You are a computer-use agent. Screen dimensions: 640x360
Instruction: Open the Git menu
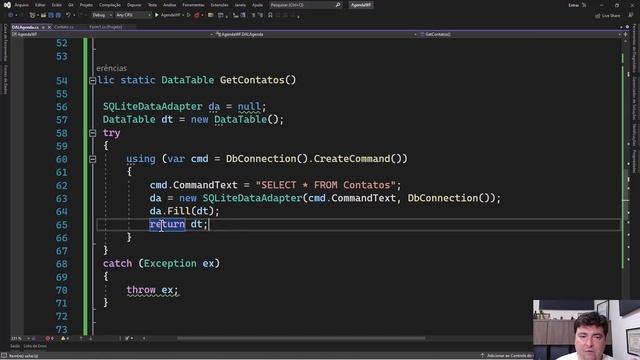(71, 5)
